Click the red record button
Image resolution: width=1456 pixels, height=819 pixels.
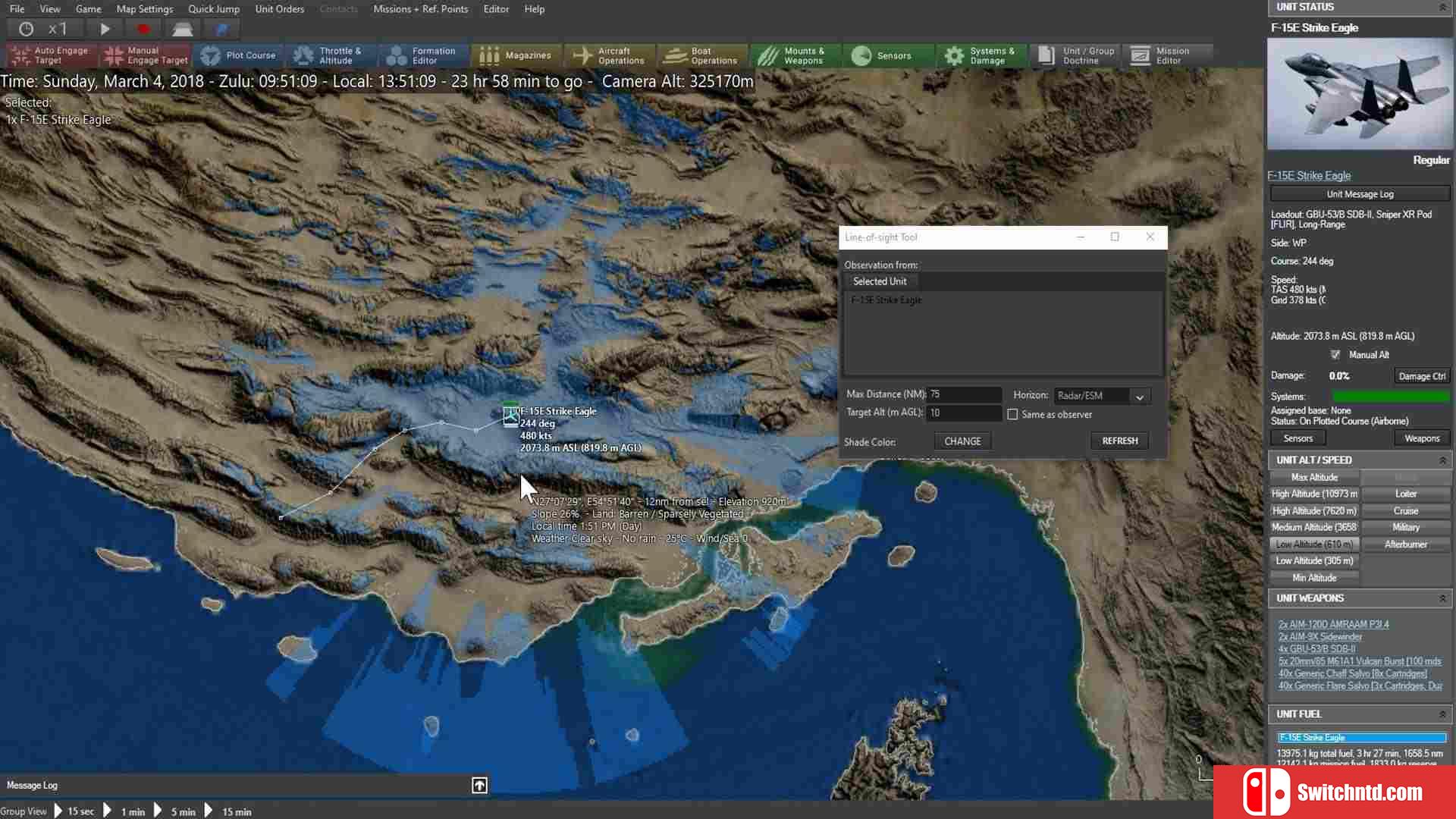[x=143, y=29]
